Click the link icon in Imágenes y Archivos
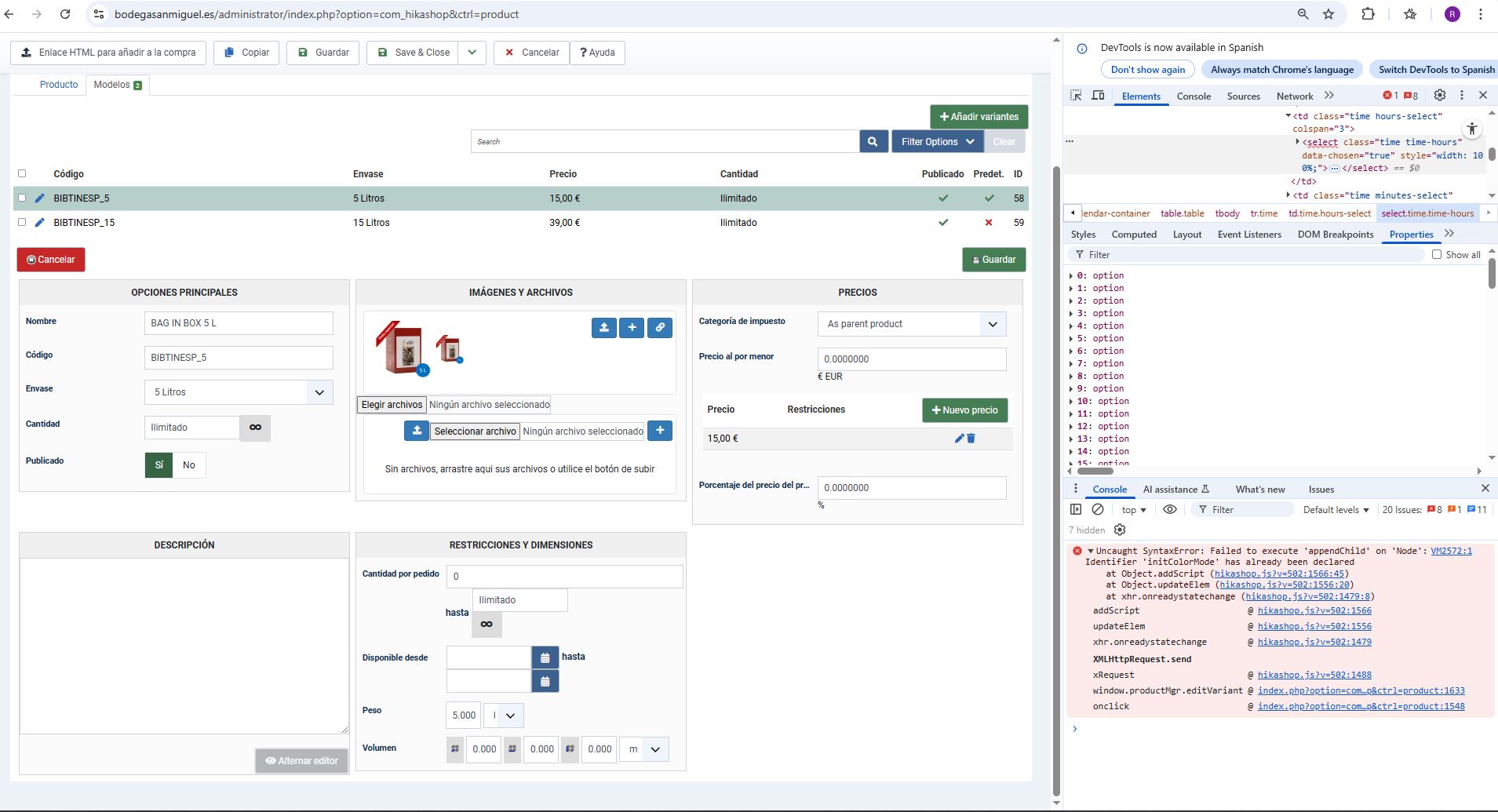This screenshot has height=812, width=1498. (660, 328)
